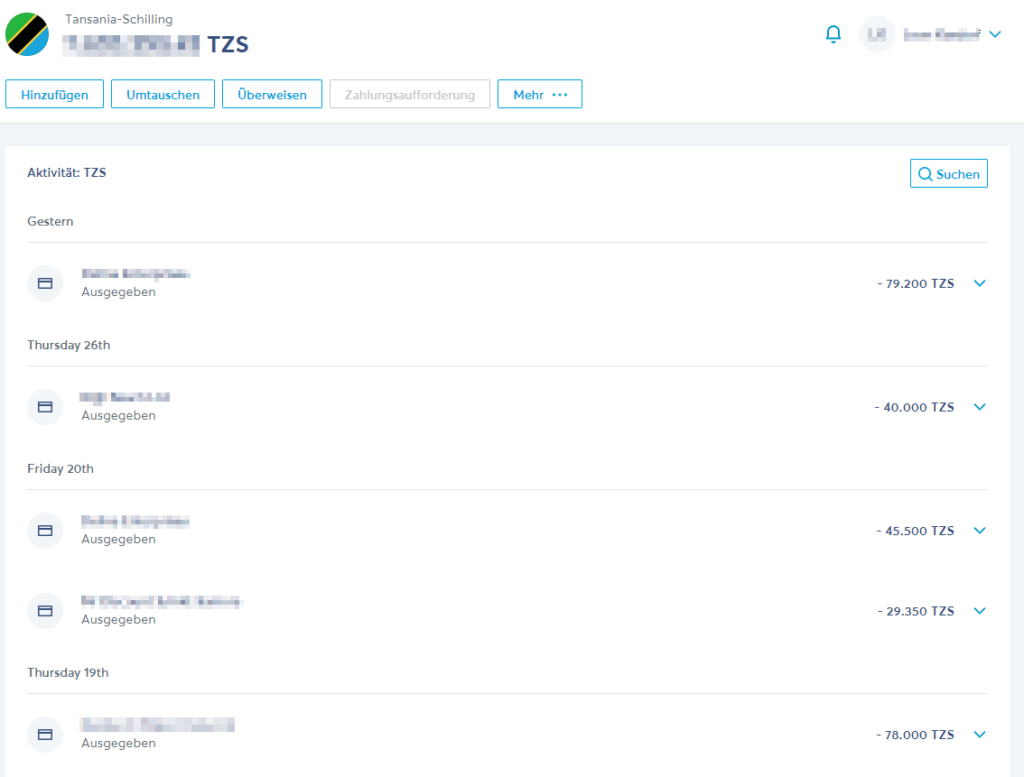1024x777 pixels.
Task: Expand the 78.000 TZS transaction chevron
Action: [x=979, y=734]
